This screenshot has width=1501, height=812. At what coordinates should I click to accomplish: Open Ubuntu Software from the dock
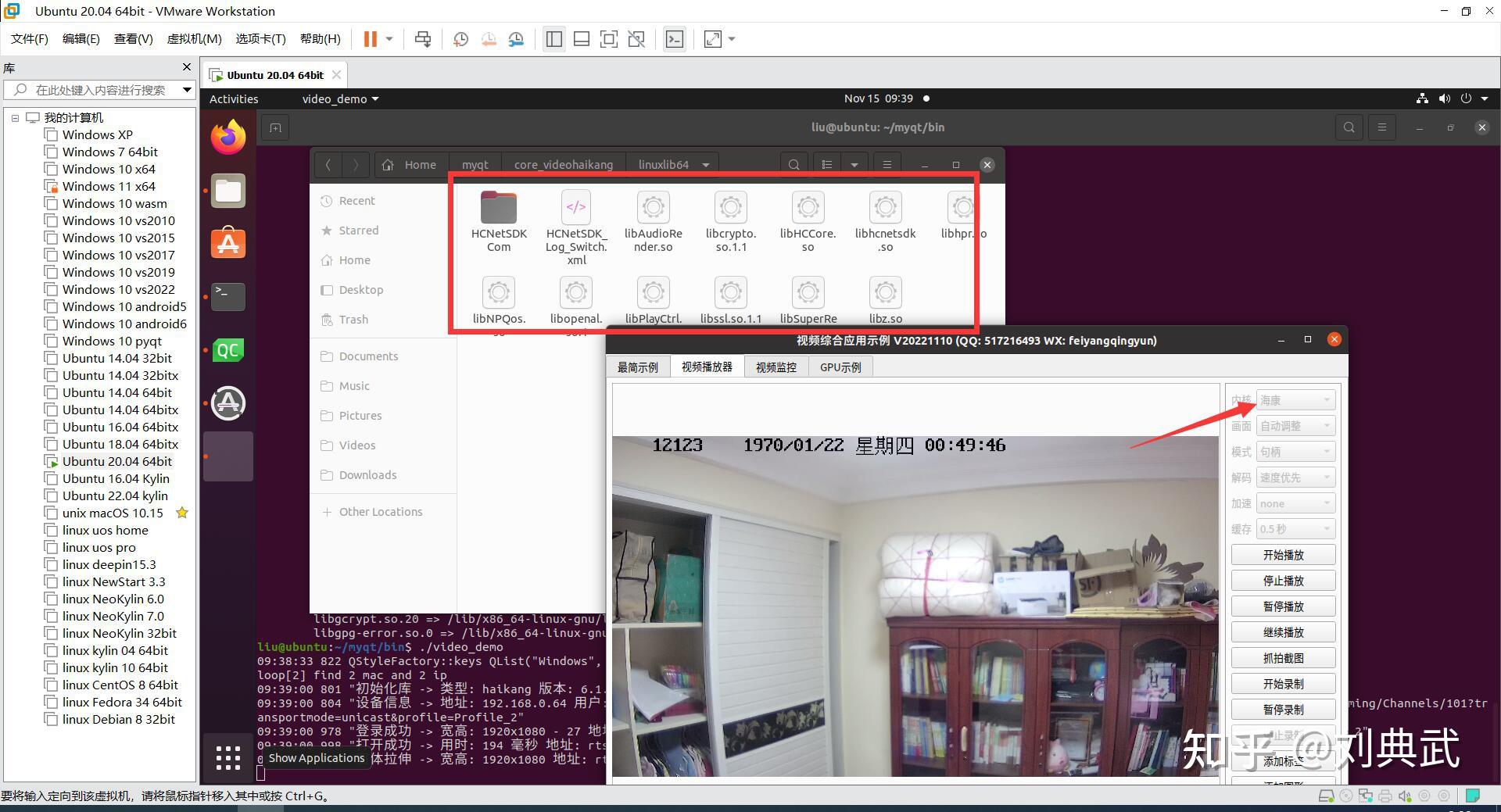[228, 244]
